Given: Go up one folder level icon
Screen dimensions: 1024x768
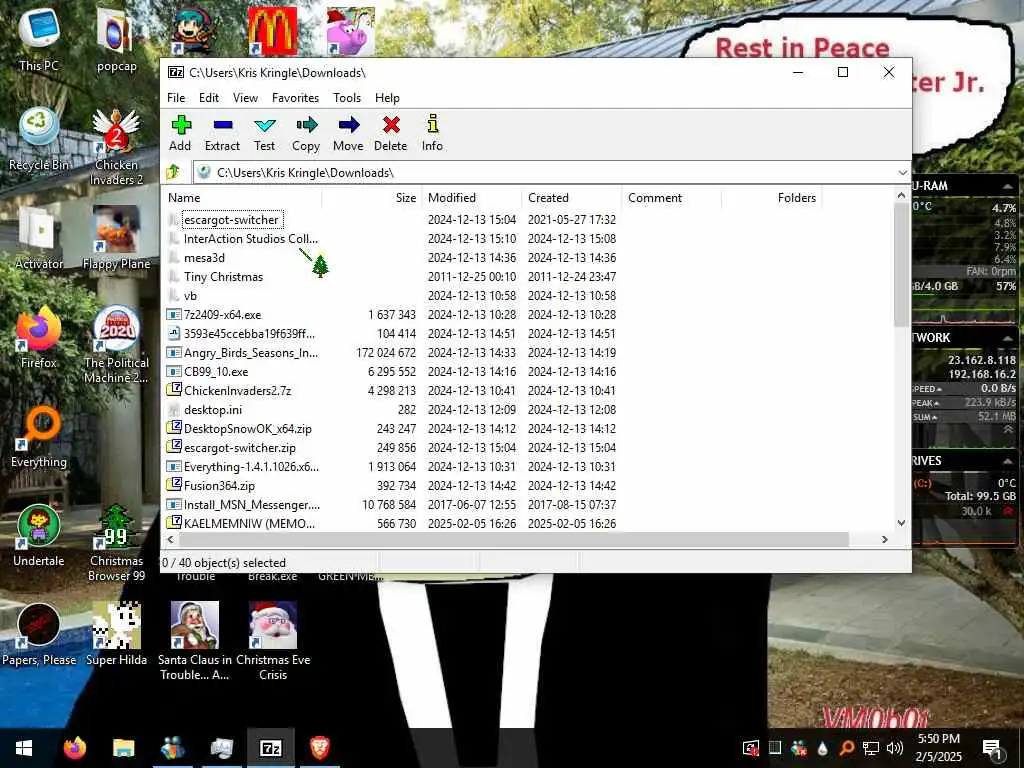Looking at the screenshot, I should pyautogui.click(x=173, y=172).
